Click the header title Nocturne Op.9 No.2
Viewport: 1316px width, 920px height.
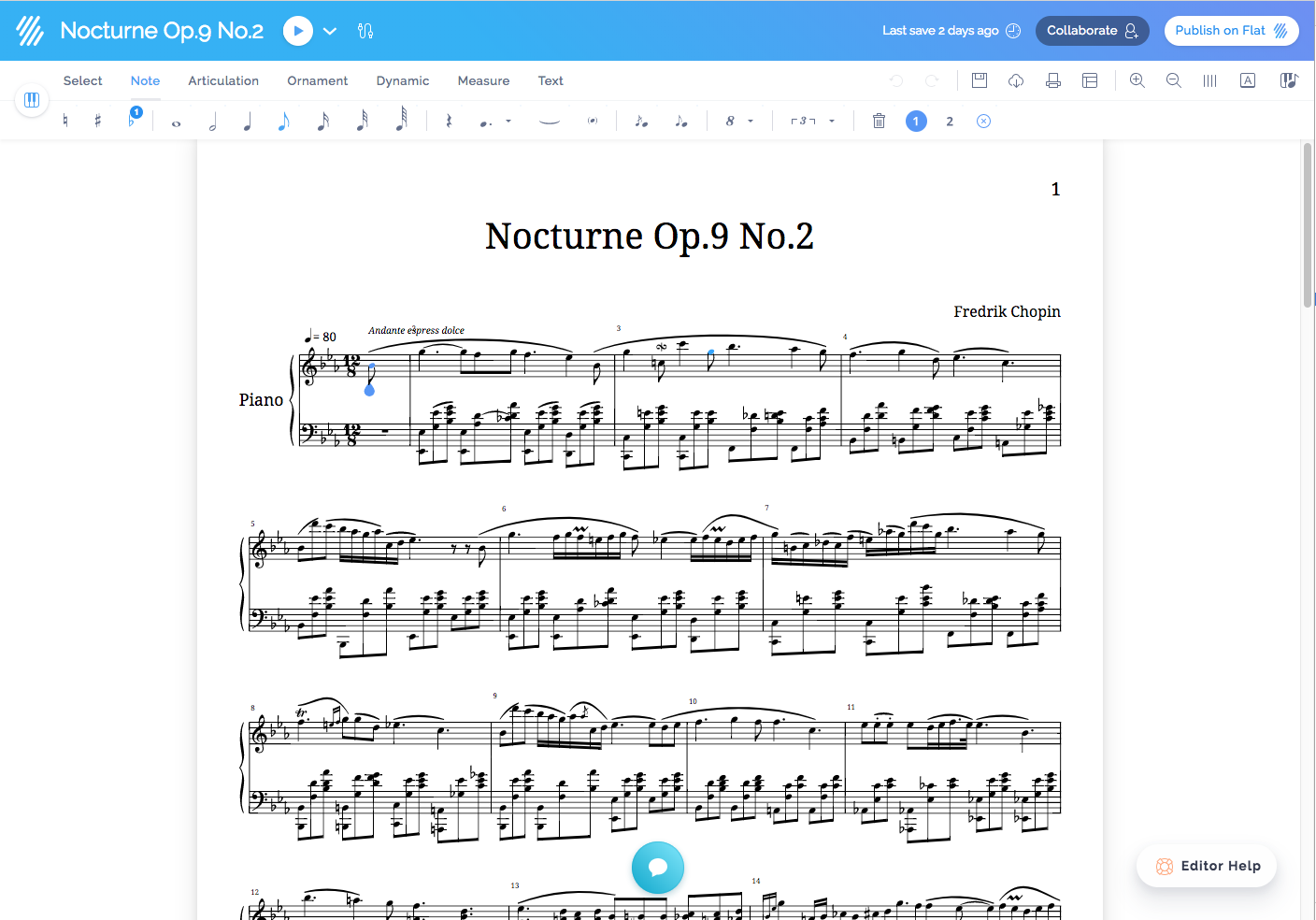[162, 31]
